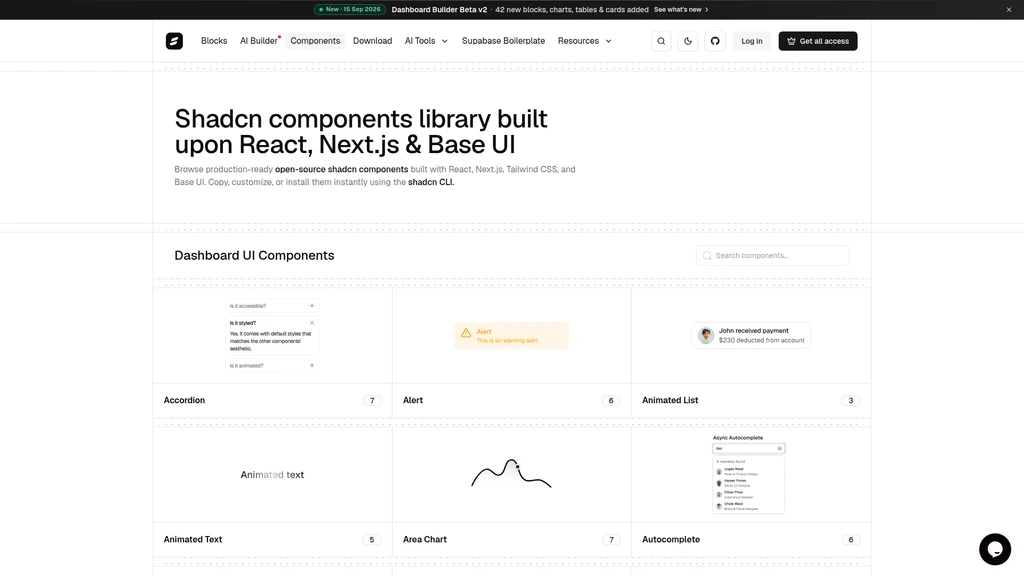The image size is (1024, 576).
Task: Click the Alert preview thumbnail
Action: pos(511,336)
